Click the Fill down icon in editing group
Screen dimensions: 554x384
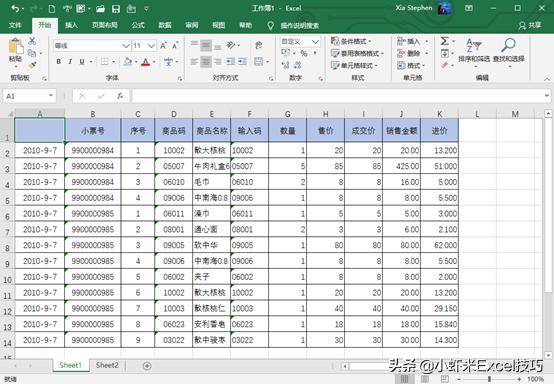[x=444, y=53]
